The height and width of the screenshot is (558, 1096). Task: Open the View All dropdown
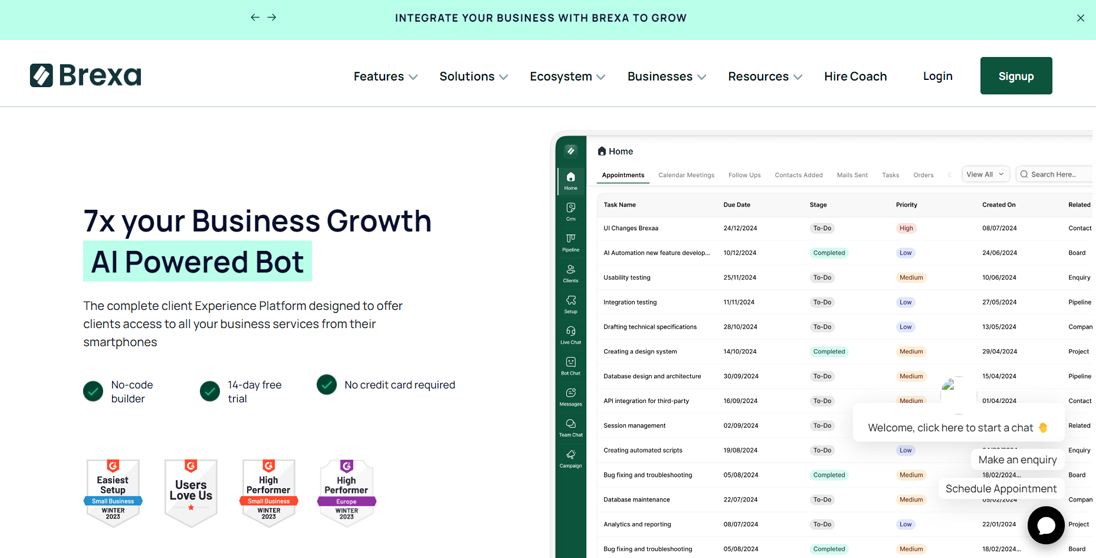click(985, 174)
